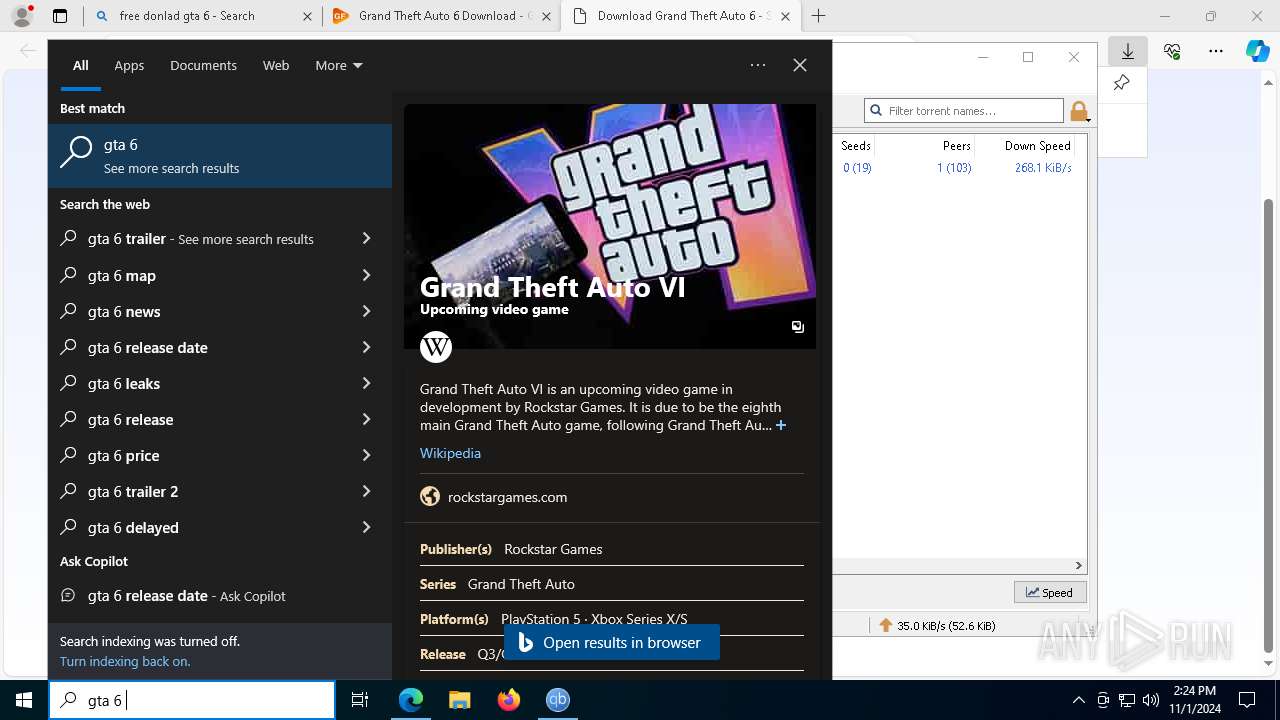Open the browser essentials heart icon
Viewport: 1280px width, 720px height.
pos(1172,51)
